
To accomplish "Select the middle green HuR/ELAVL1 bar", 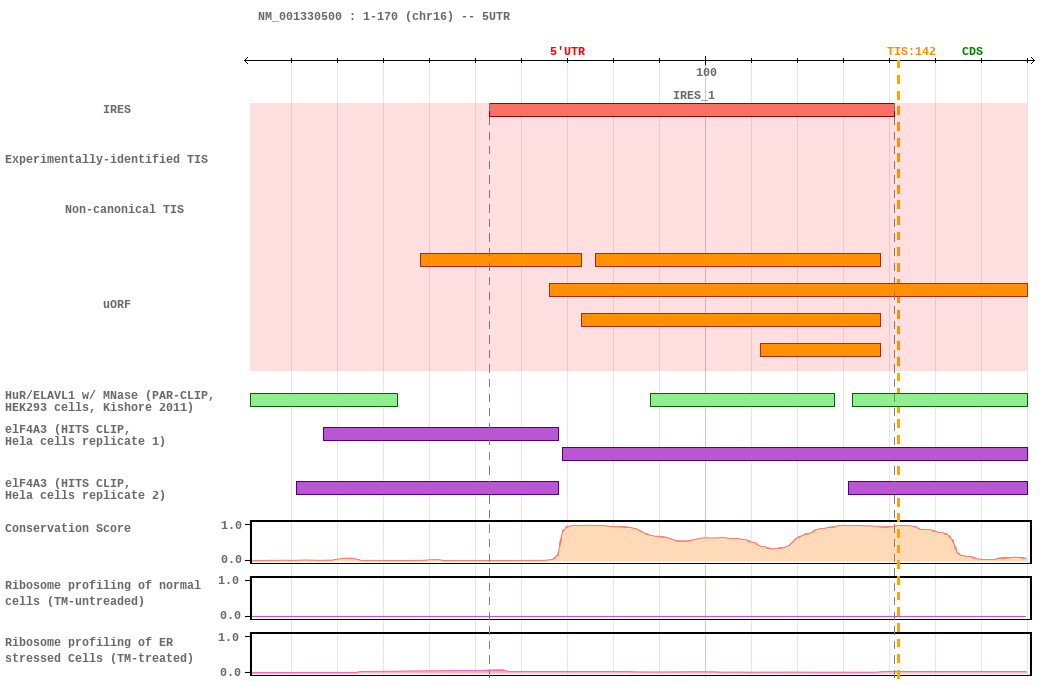I will (x=742, y=400).
